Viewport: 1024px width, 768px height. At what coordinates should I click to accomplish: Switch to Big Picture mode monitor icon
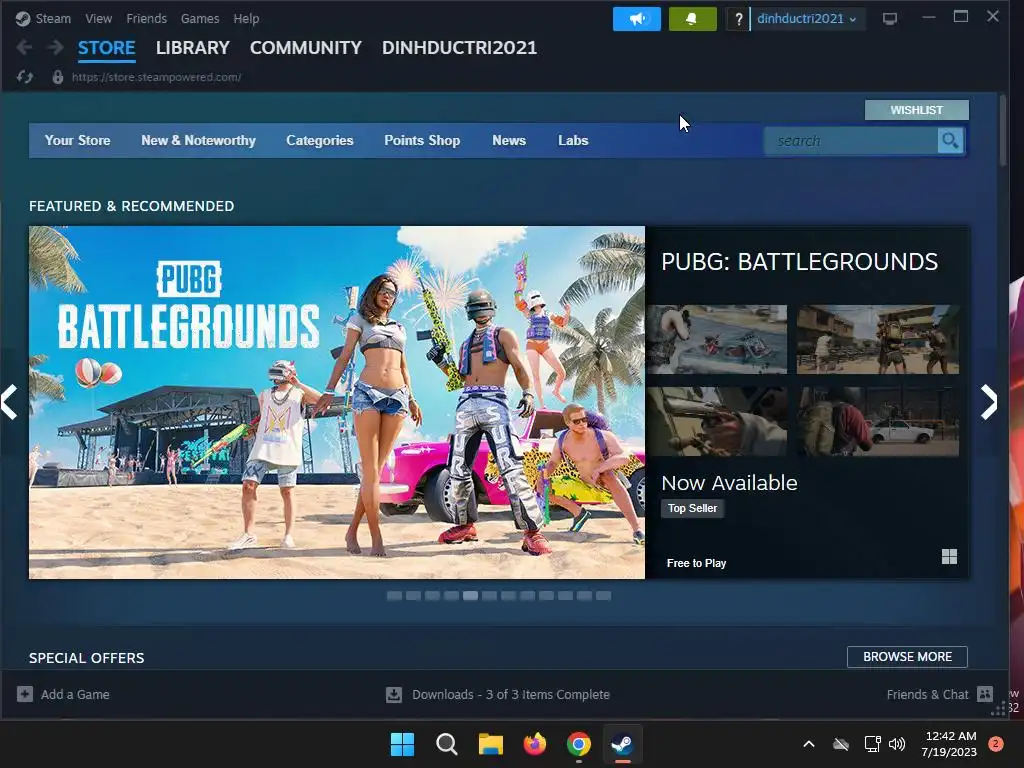click(x=889, y=19)
